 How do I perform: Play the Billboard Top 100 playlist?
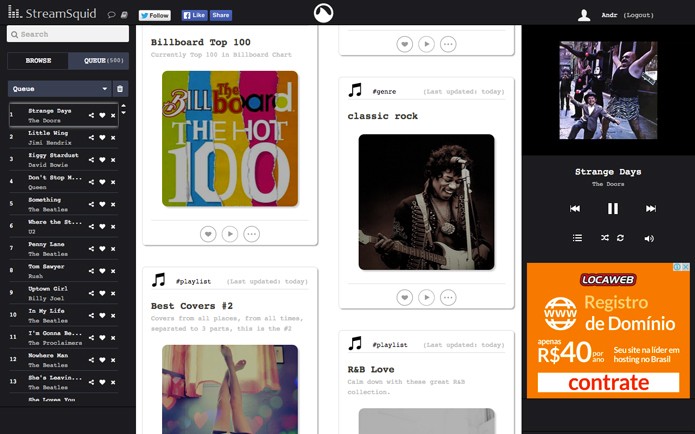point(230,234)
